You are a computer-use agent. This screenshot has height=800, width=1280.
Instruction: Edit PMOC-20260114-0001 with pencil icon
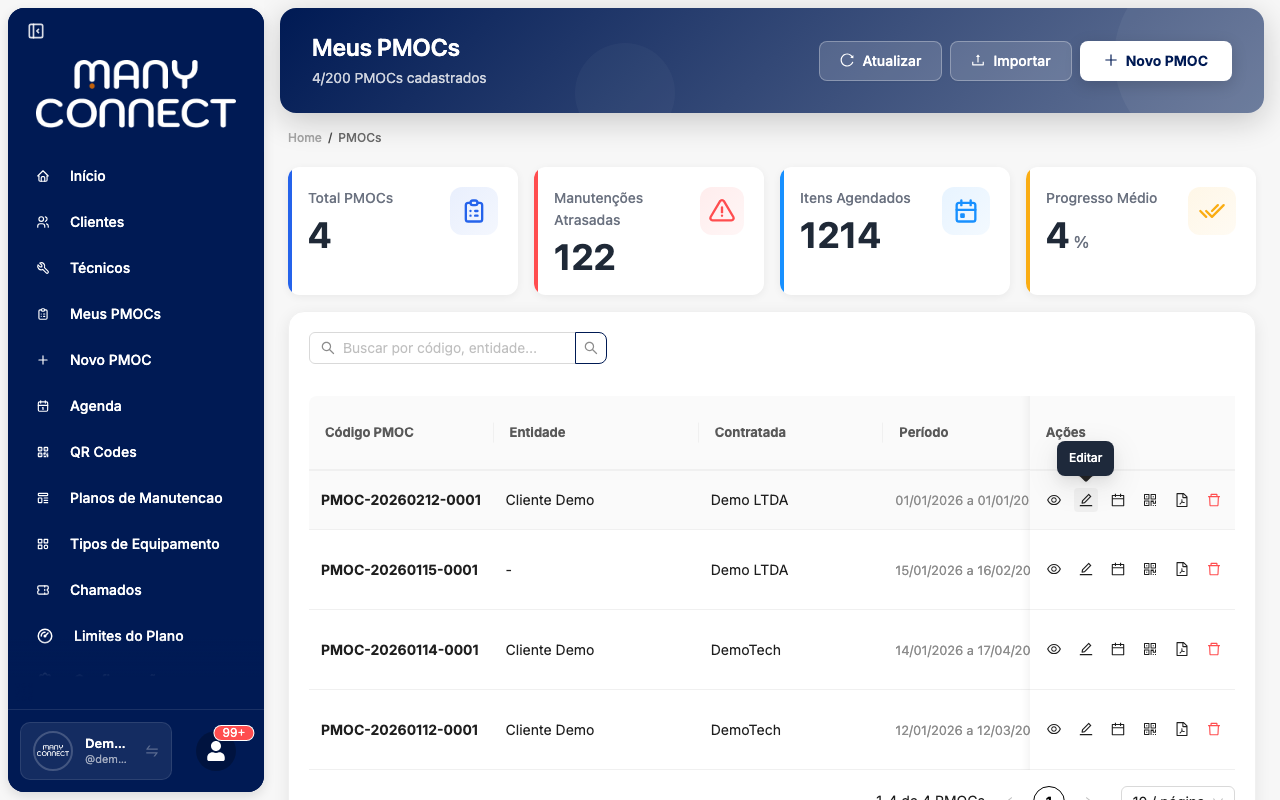point(1086,649)
